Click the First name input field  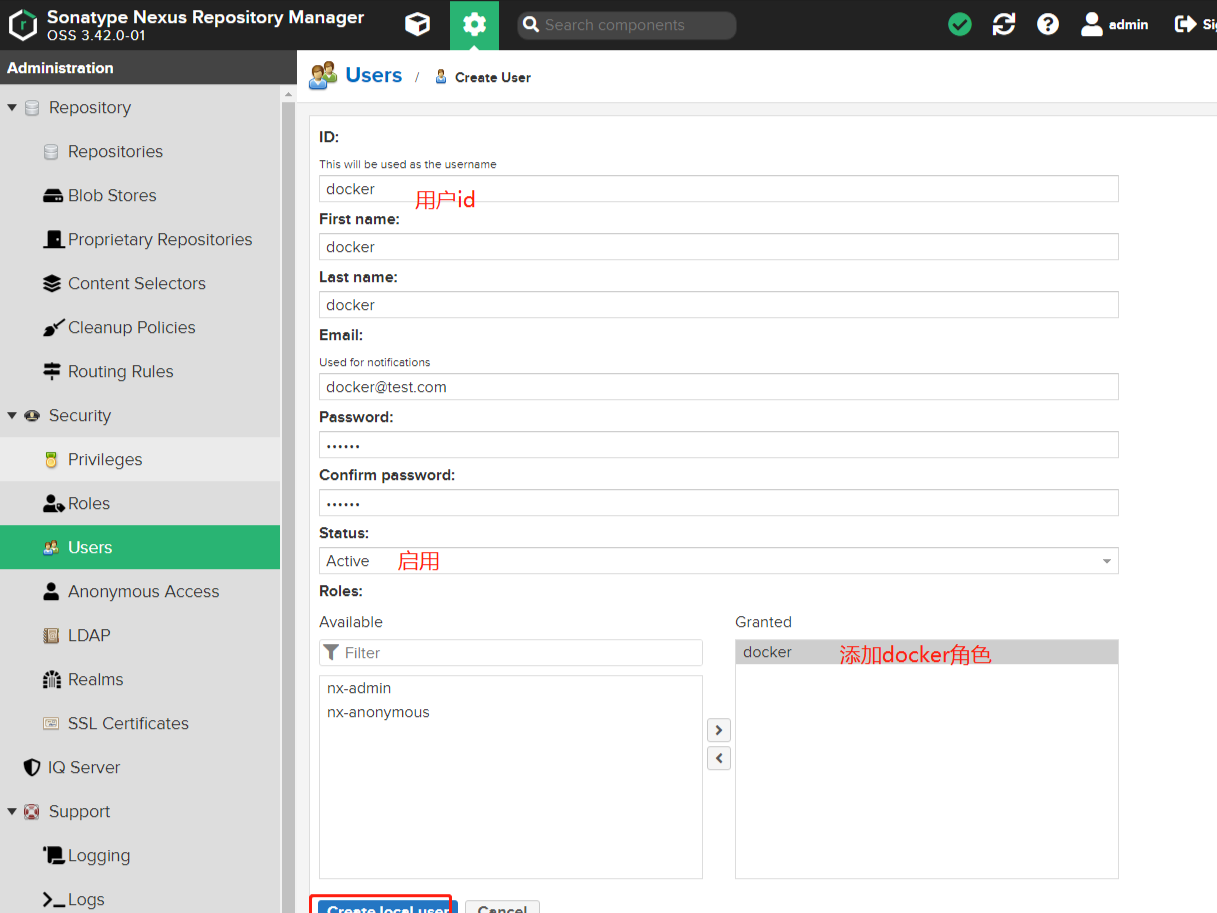click(x=718, y=247)
